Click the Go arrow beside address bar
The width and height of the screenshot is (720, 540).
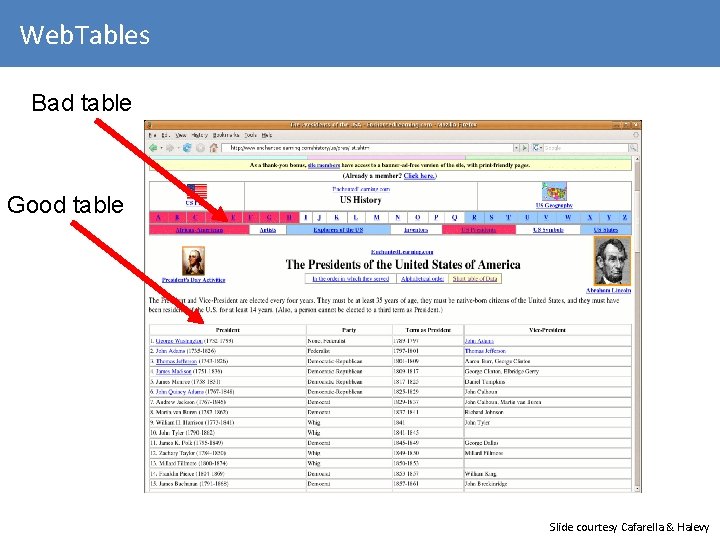[x=525, y=148]
